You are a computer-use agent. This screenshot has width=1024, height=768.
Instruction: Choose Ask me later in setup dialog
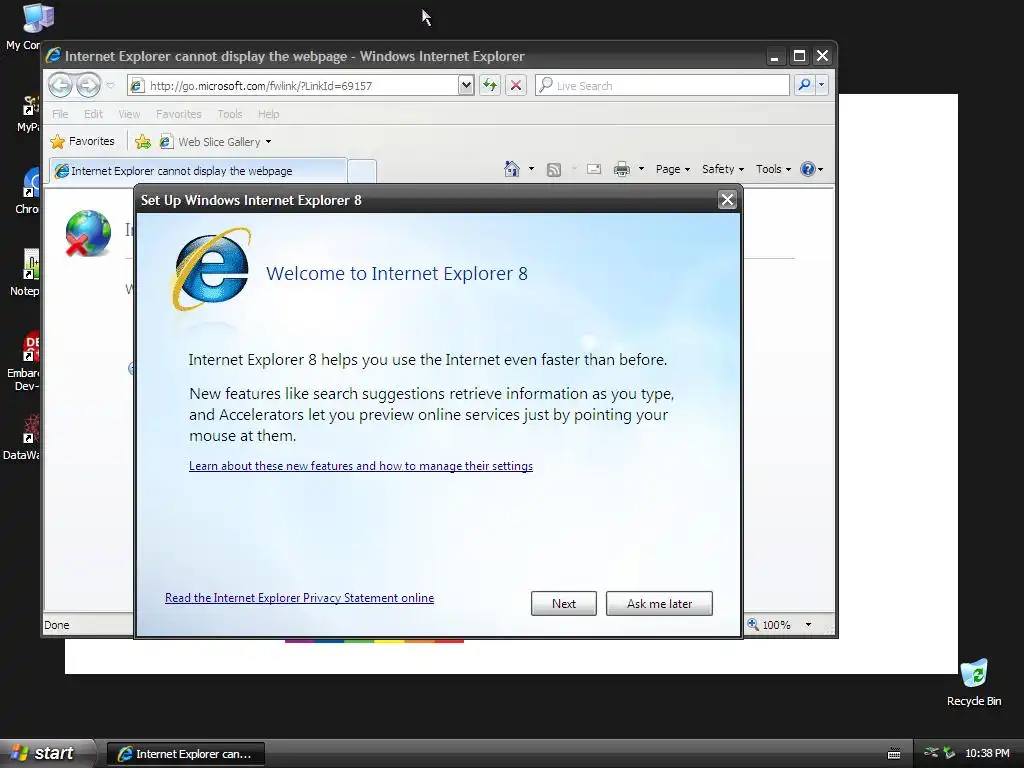[x=659, y=603]
